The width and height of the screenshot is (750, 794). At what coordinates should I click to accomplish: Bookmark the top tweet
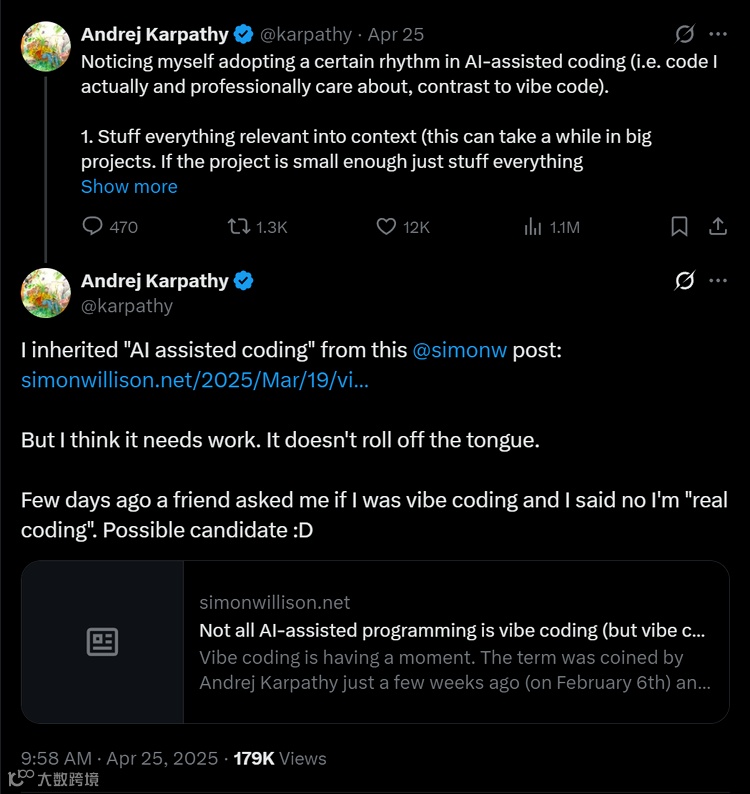click(x=679, y=227)
